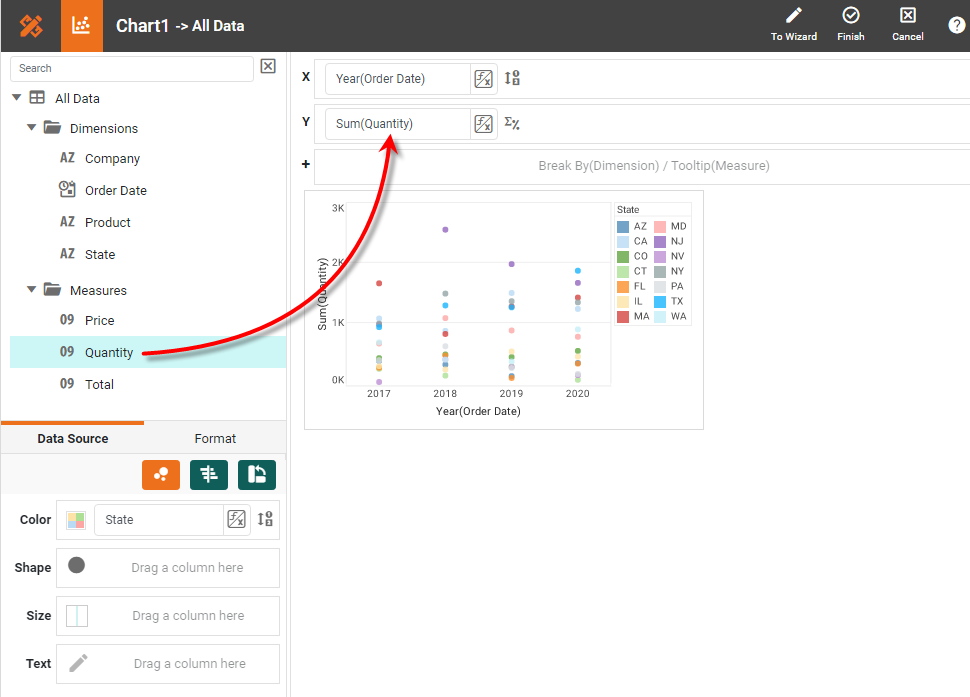This screenshot has height=697, width=970.
Task: Collapse the Measures folder
Action: pyautogui.click(x=33, y=289)
